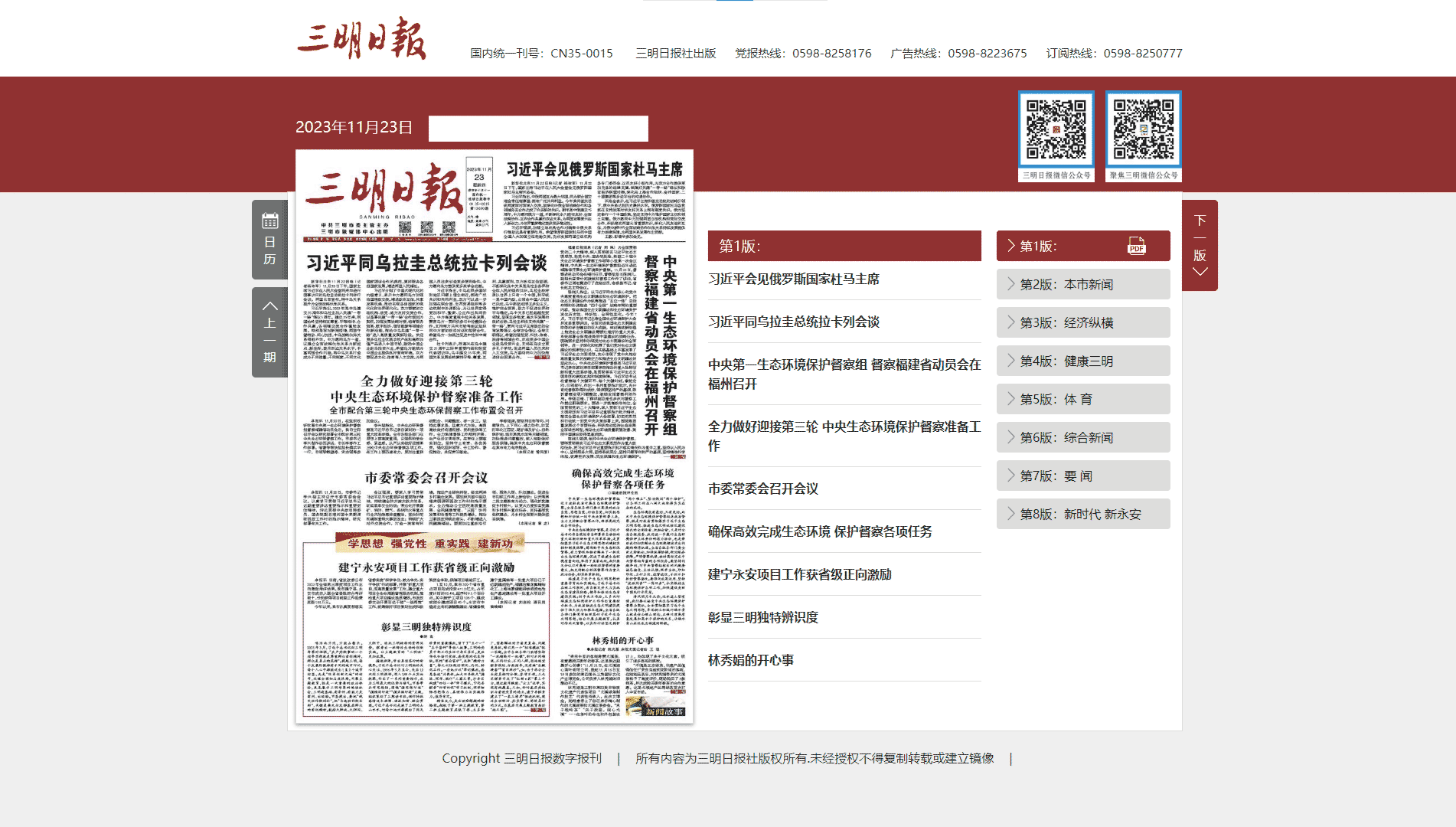Click 建宁永安项目 headline on page image

tap(426, 567)
